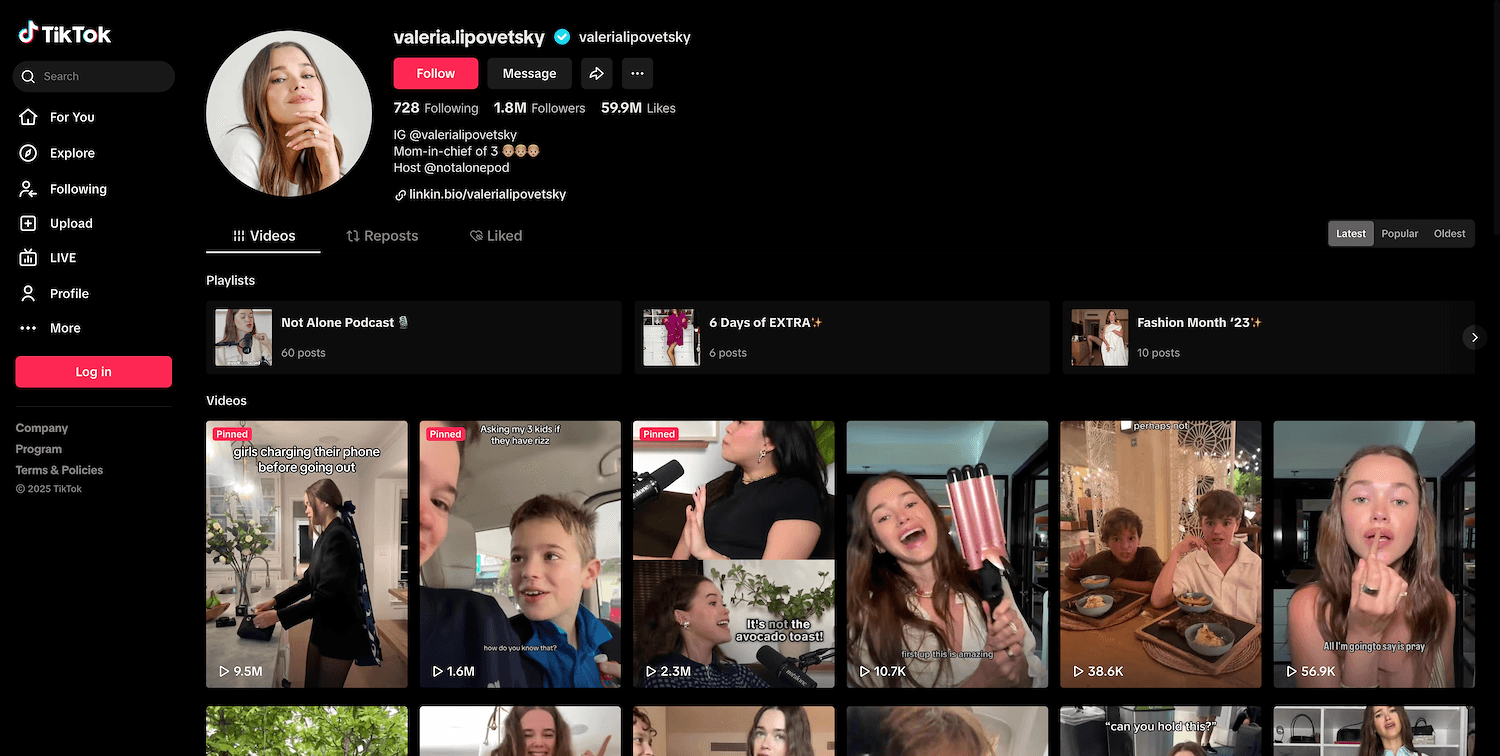Open the Upload page from sidebar
Image resolution: width=1500 pixels, height=756 pixels.
click(x=70, y=224)
